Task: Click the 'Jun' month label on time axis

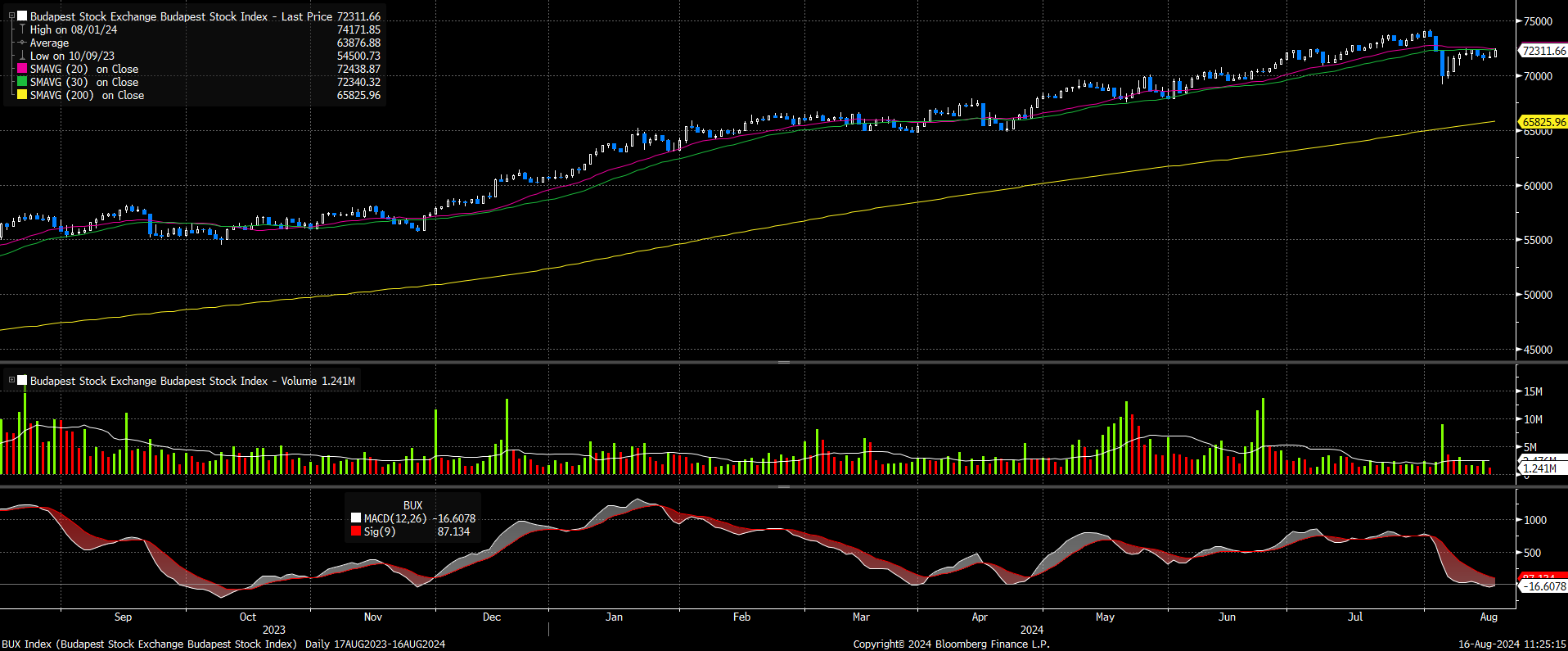Action: 1227,617
